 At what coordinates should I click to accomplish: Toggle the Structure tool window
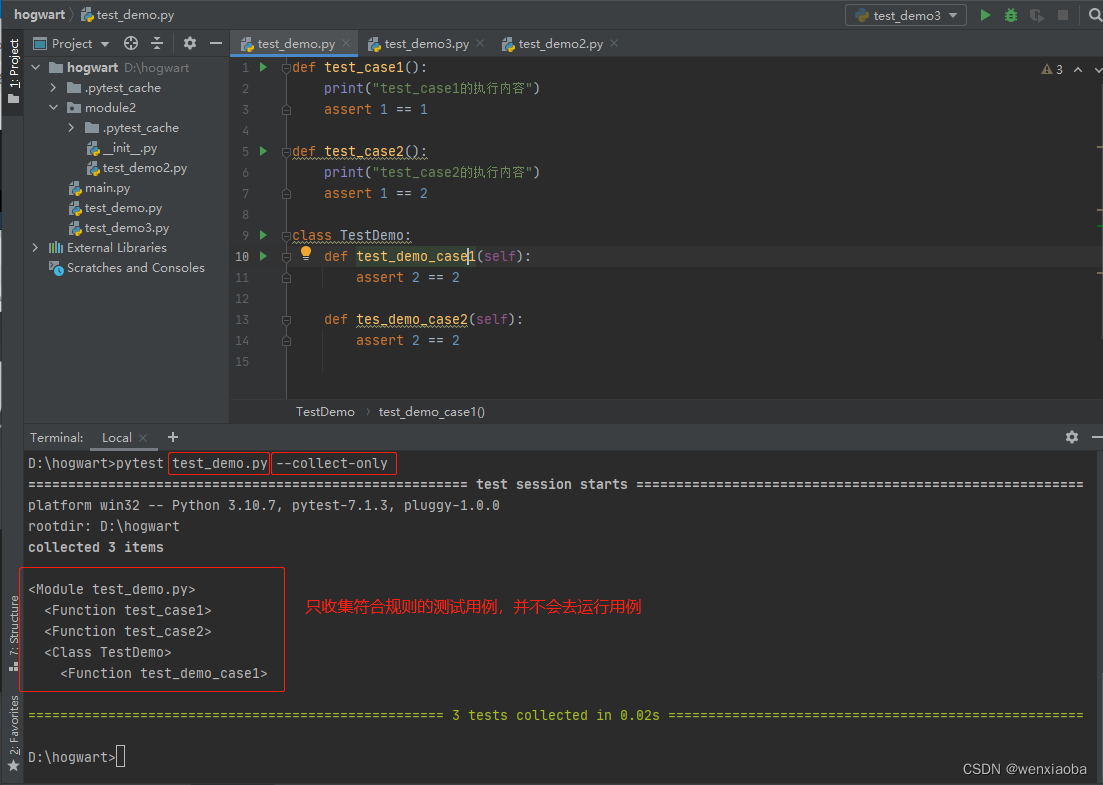click(x=13, y=632)
